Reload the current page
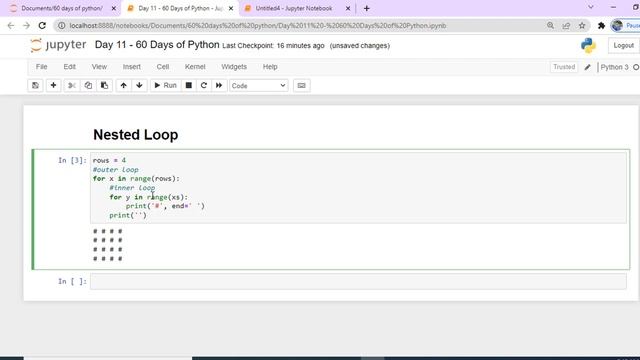 click(42, 26)
